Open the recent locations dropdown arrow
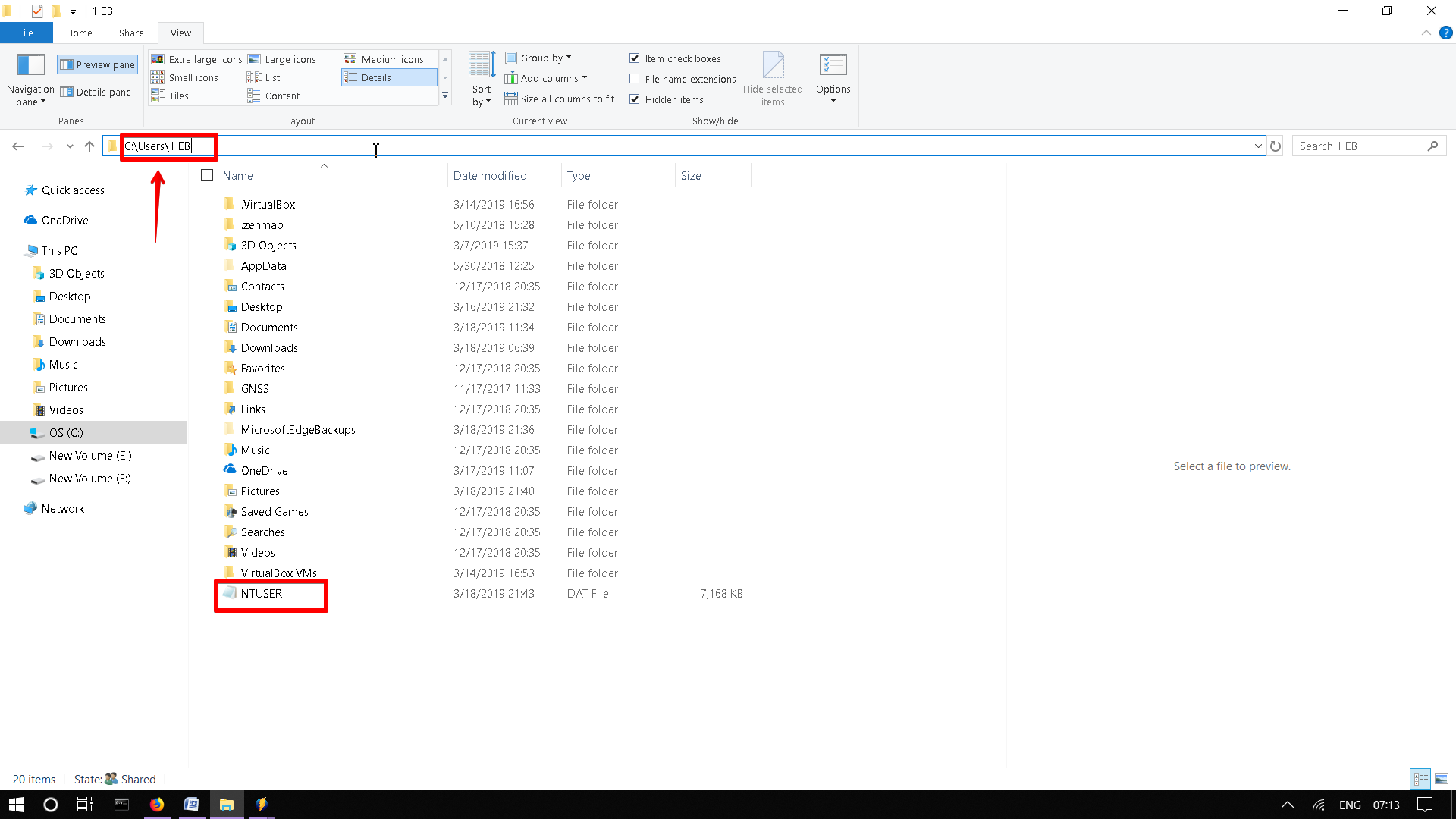This screenshot has height=819, width=1456. (x=70, y=146)
